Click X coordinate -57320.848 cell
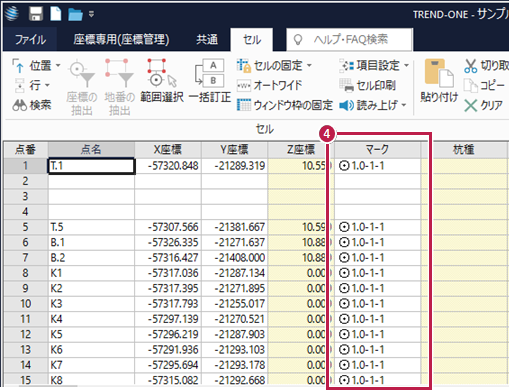The image size is (509, 392). (x=168, y=166)
